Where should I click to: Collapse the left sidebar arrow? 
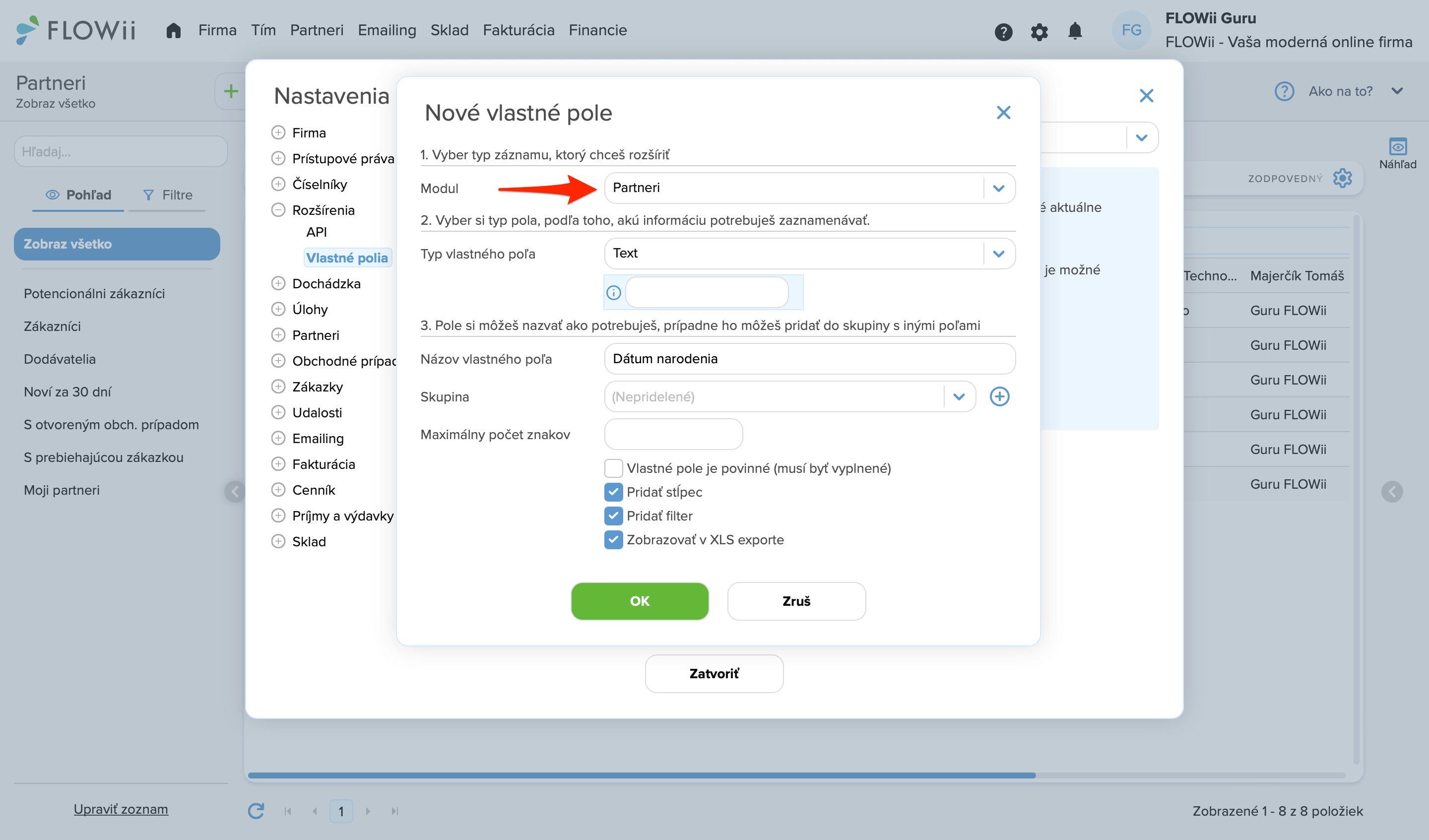tap(235, 491)
